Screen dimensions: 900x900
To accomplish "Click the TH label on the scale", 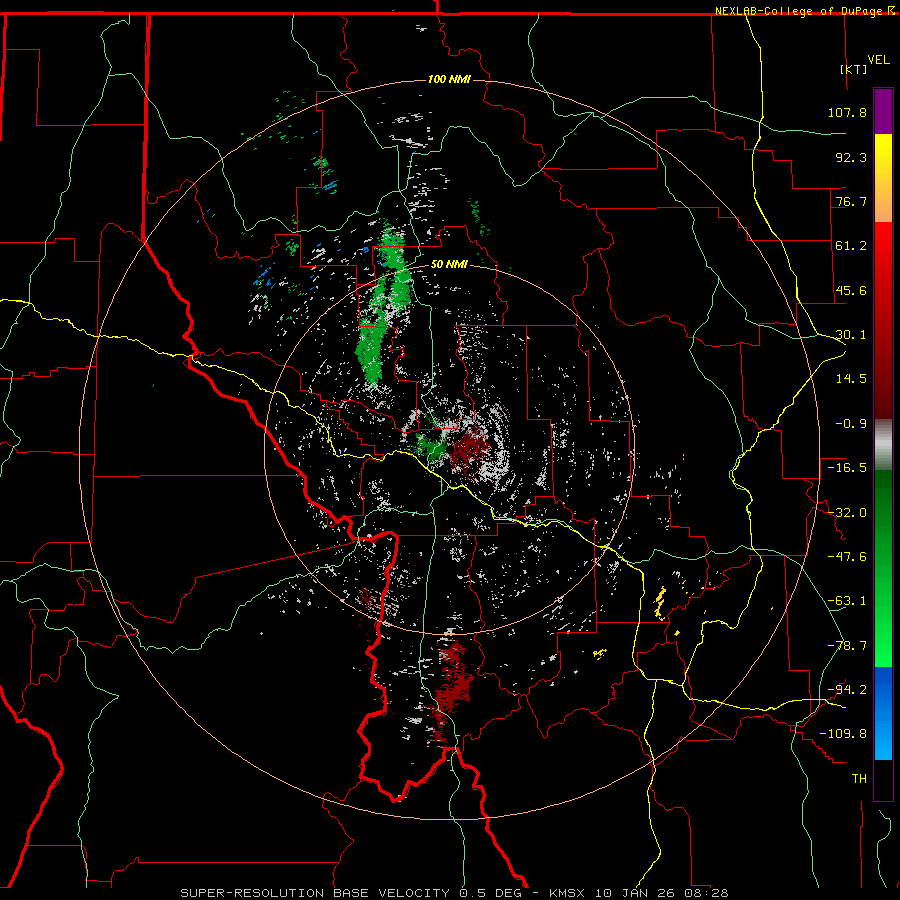I will [859, 779].
